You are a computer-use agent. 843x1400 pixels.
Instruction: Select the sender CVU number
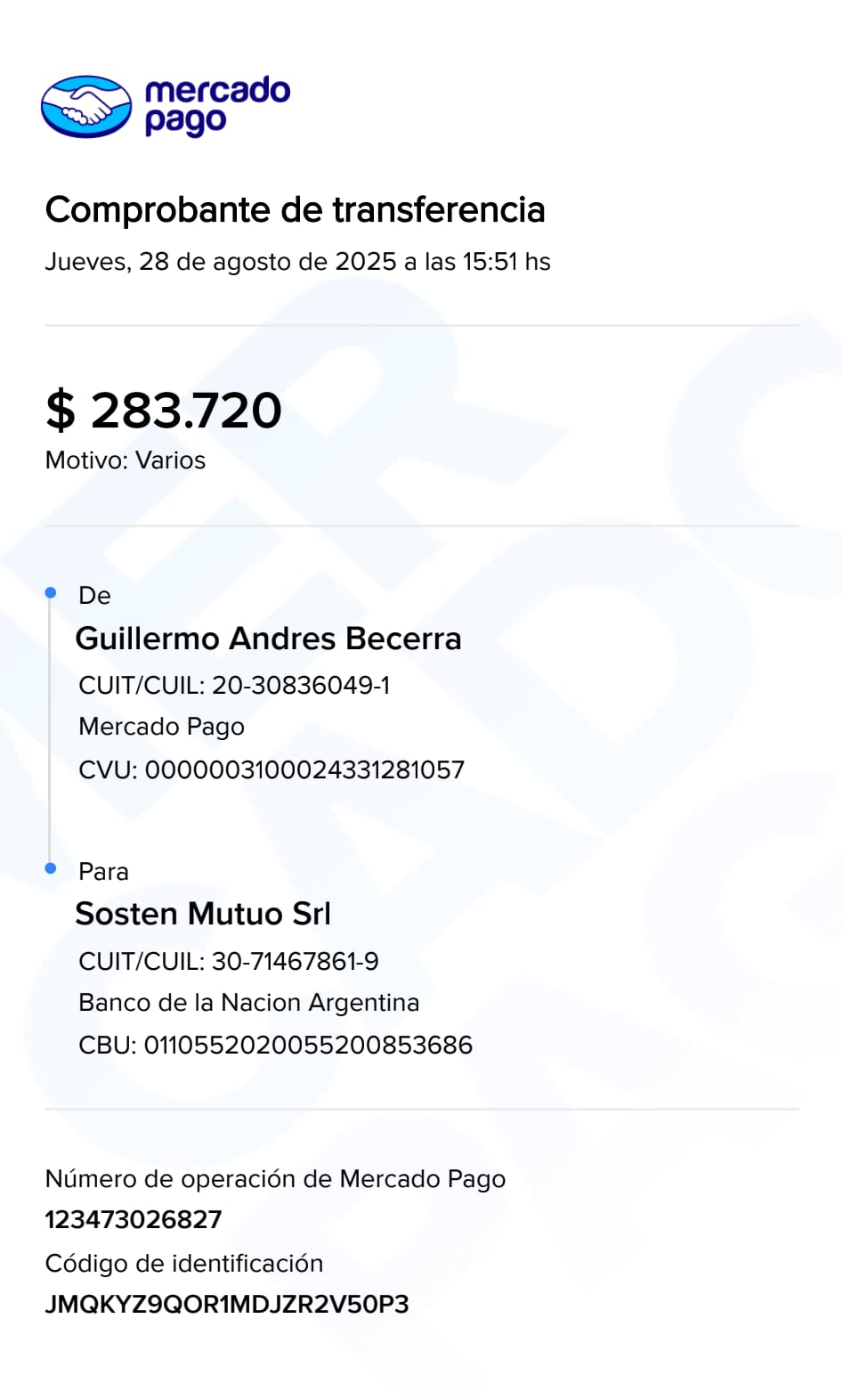tap(272, 769)
